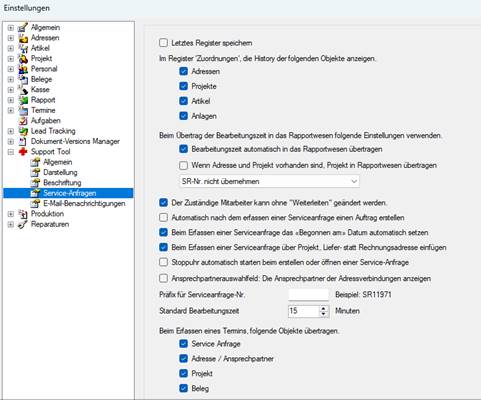481x400 pixels.
Task: Uncheck Anlagen under Zuordnungen history
Action: point(183,116)
